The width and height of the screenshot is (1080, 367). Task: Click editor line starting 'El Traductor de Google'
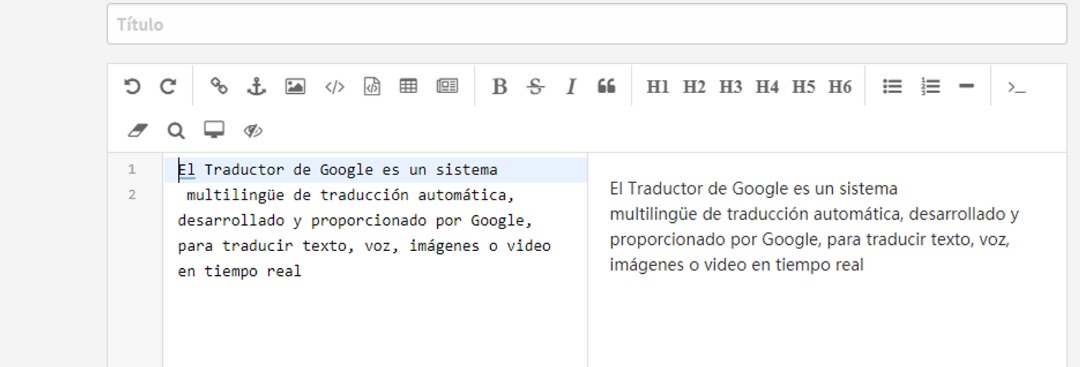[x=338, y=169]
